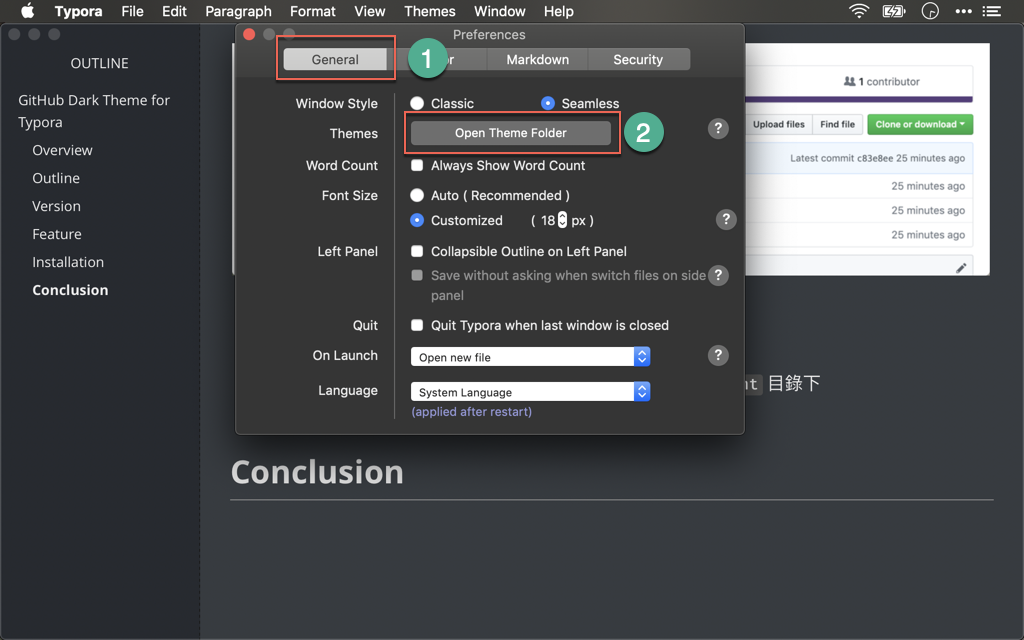Viewport: 1024px width, 640px height.
Task: Open the Edit menu
Action: (174, 11)
